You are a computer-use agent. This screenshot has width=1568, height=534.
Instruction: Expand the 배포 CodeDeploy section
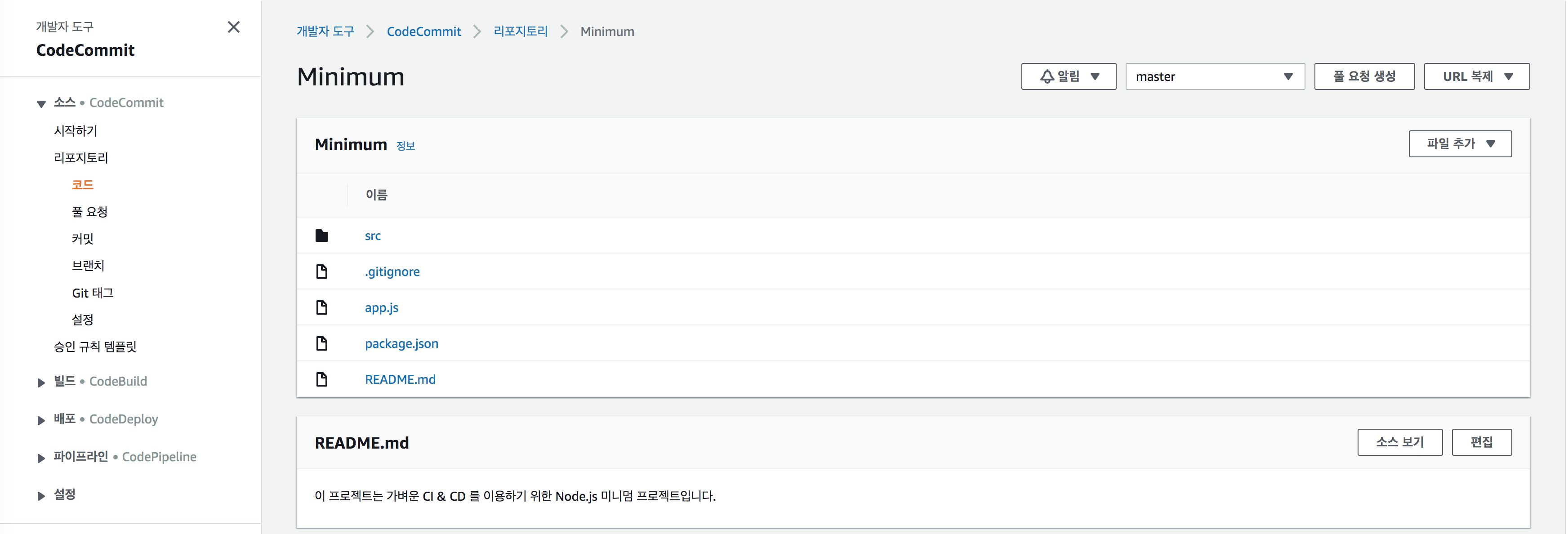(x=41, y=420)
